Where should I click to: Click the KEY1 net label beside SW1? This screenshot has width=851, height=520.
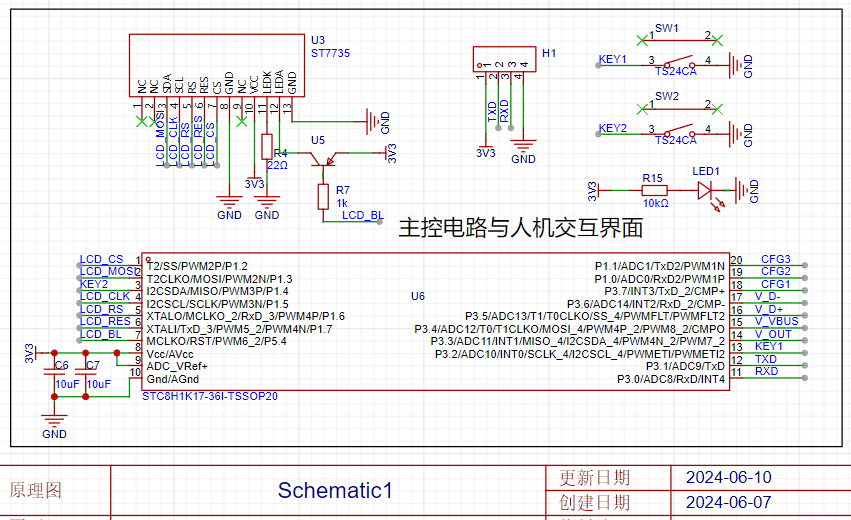point(612,59)
